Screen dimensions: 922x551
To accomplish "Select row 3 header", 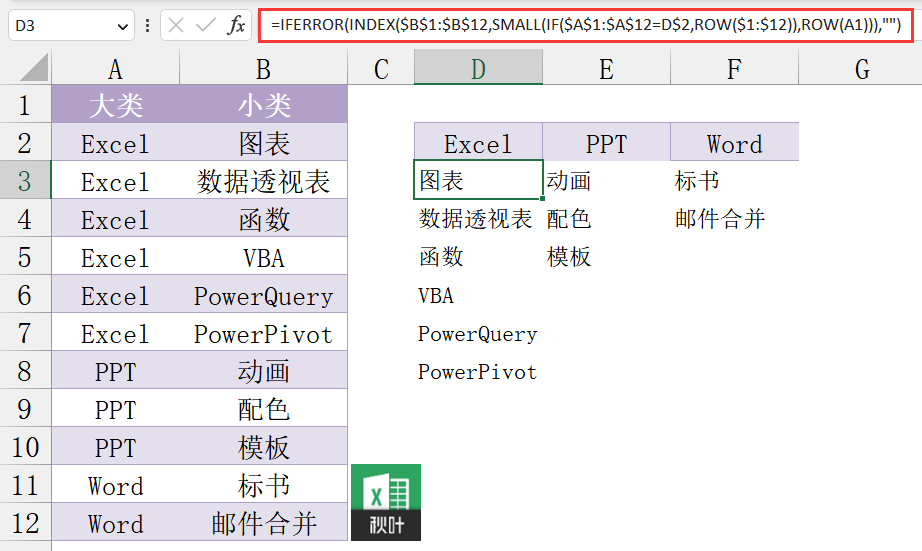I will click(25, 181).
